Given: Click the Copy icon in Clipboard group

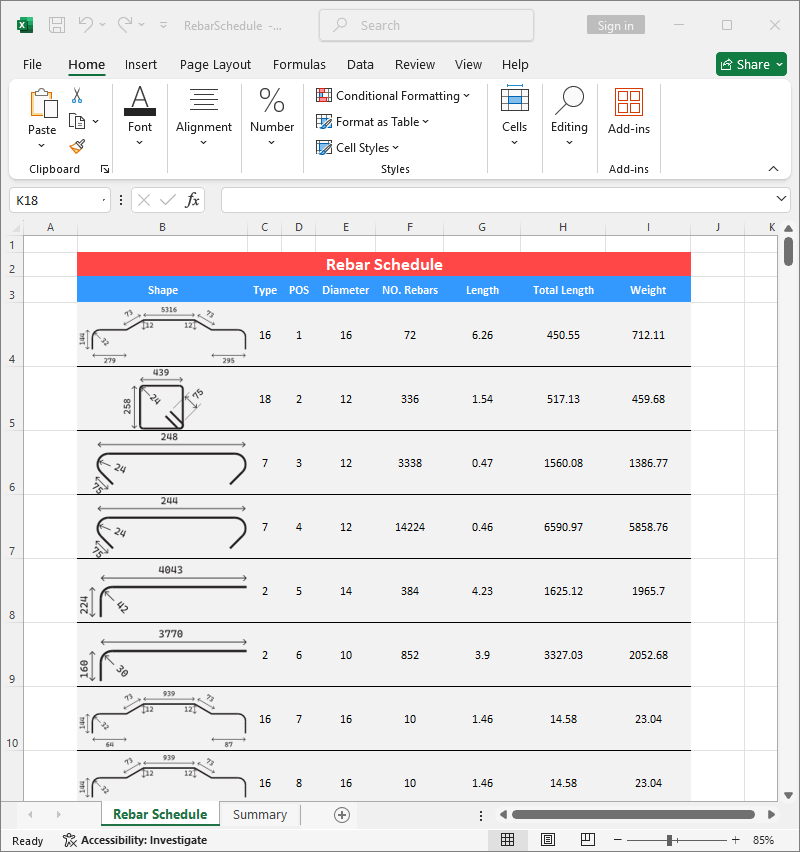Looking at the screenshot, I should pos(77,121).
